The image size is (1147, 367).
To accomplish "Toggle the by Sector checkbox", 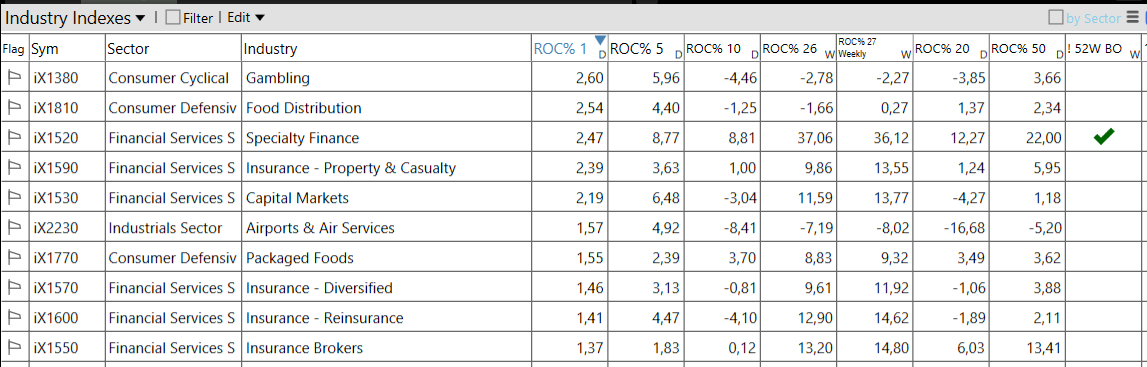I will click(1056, 18).
